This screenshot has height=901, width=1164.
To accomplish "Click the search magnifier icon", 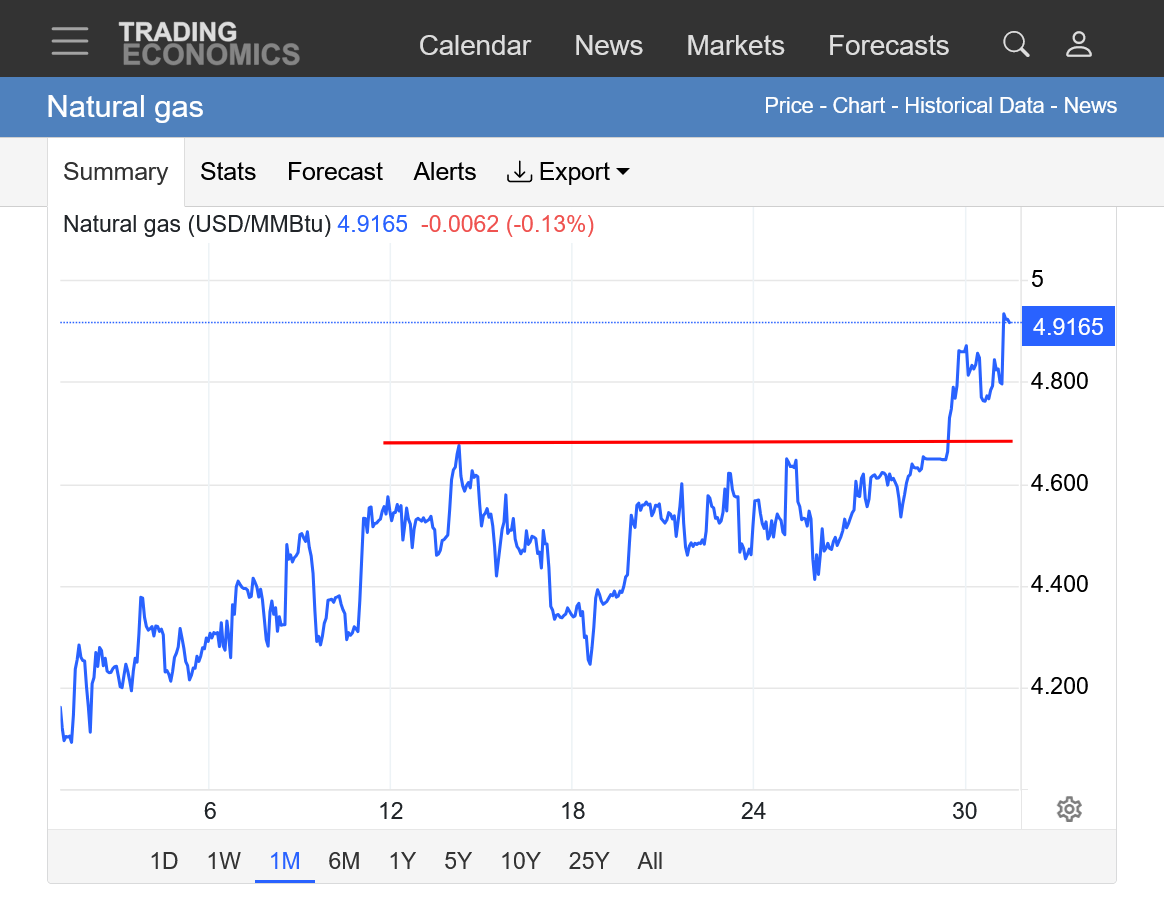I will tap(1016, 44).
